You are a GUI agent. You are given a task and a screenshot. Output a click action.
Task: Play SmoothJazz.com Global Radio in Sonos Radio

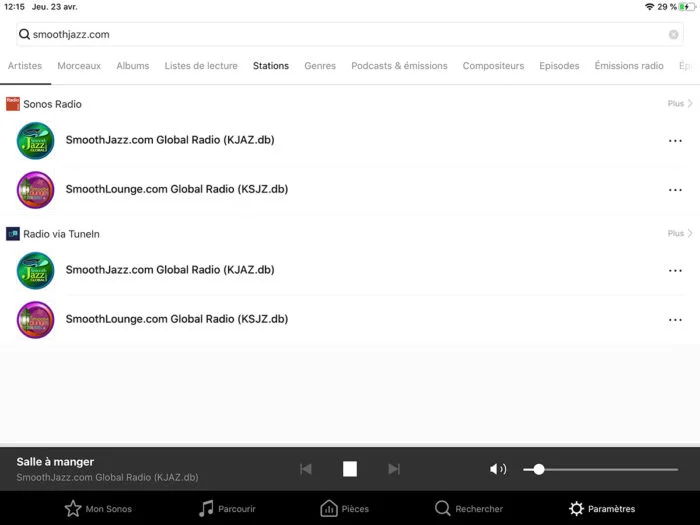170,140
